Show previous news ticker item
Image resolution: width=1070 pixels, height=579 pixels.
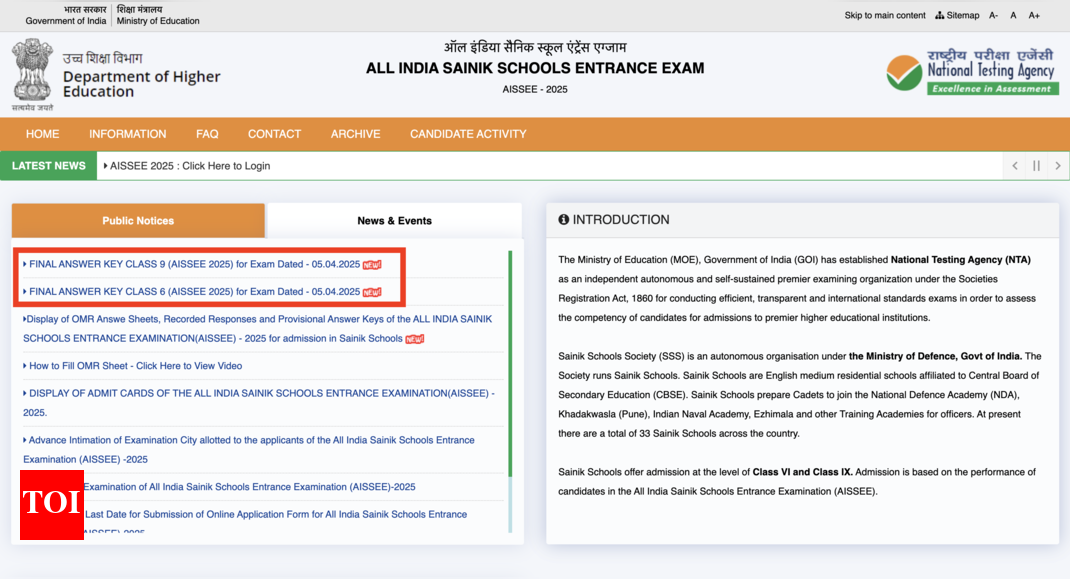[x=1015, y=166]
